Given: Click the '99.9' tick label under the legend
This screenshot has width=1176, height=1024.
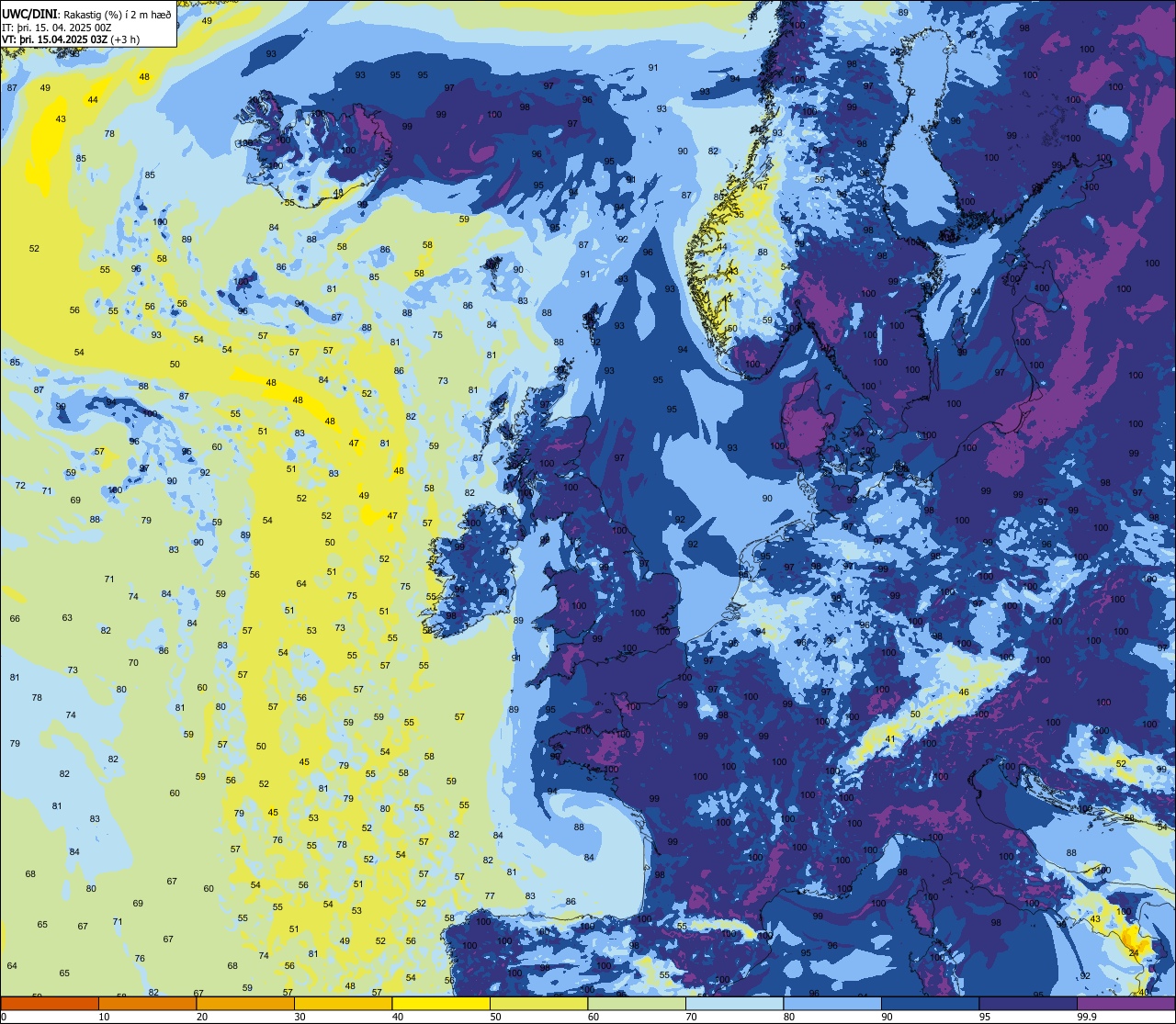Looking at the screenshot, I should click(1088, 1017).
